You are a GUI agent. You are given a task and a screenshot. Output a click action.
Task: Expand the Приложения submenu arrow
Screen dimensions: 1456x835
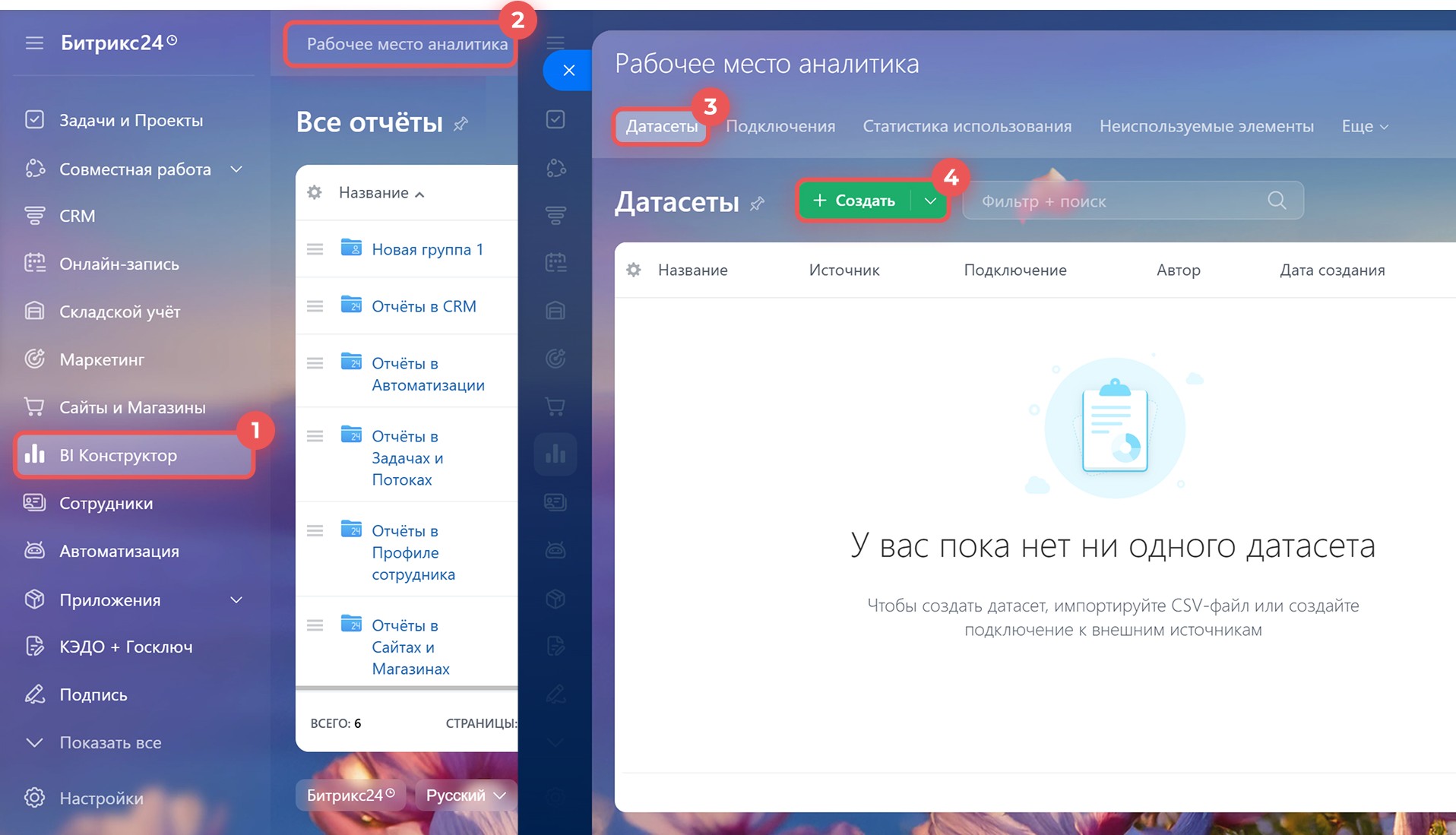click(x=236, y=600)
